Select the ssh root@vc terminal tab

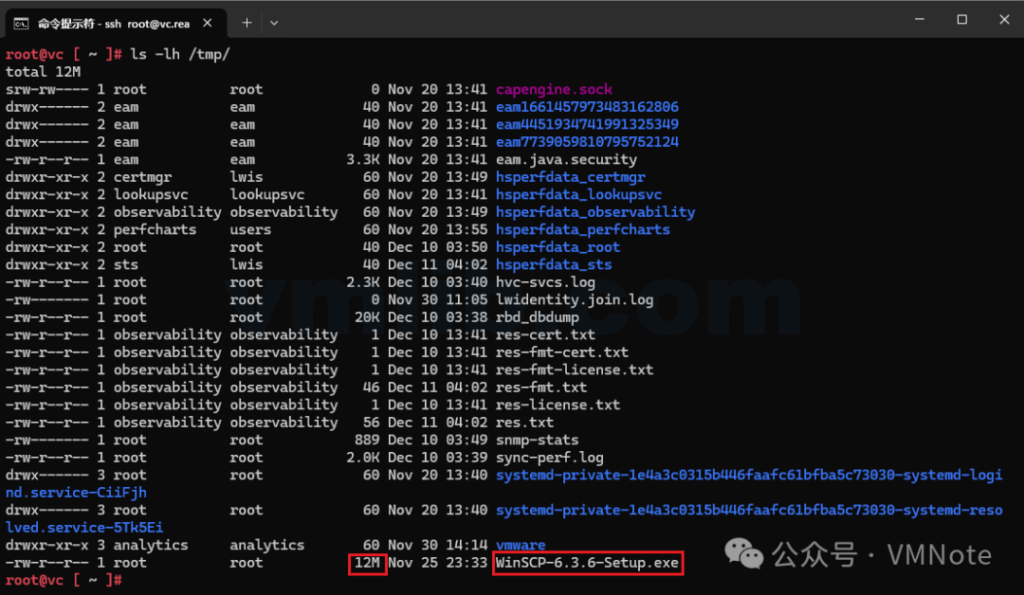click(116, 24)
